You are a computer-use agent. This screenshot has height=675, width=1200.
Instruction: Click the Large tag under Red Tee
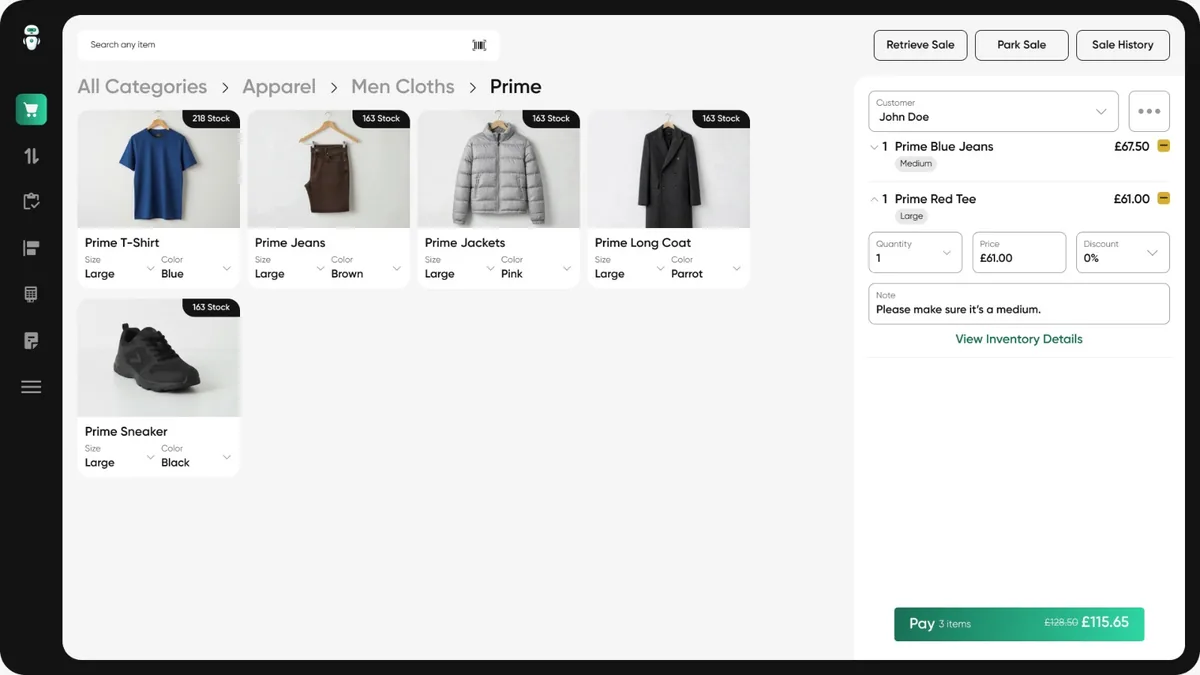(x=911, y=216)
